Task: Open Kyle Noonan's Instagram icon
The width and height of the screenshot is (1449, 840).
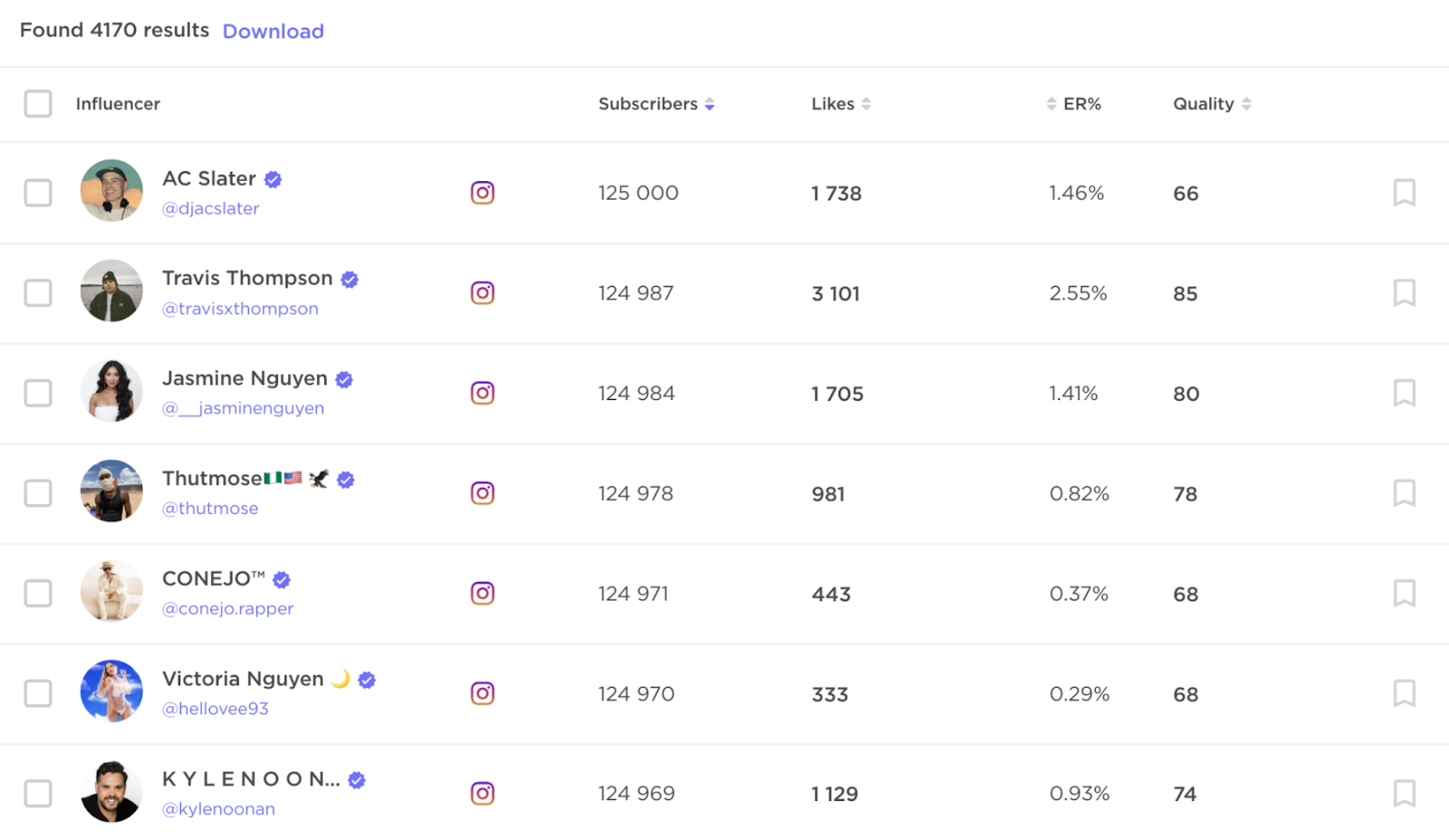Action: coord(483,794)
